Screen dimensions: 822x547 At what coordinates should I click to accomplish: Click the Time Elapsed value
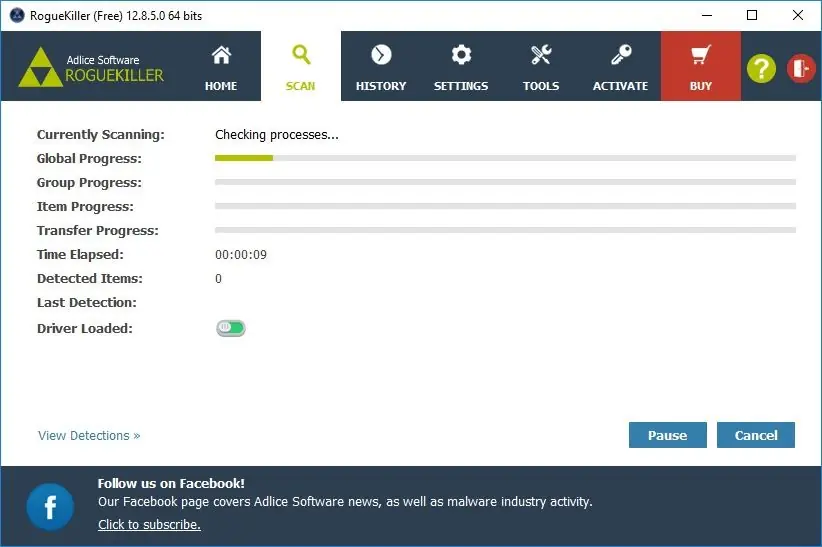tap(241, 254)
